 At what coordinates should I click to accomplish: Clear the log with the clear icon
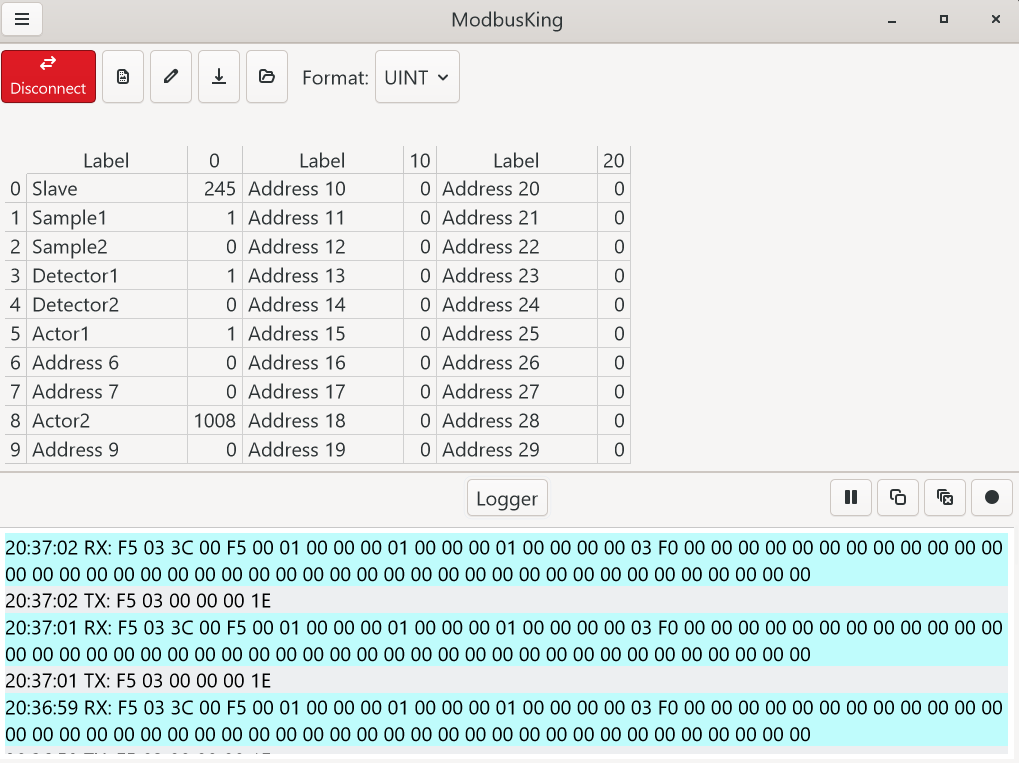pyautogui.click(x=945, y=497)
